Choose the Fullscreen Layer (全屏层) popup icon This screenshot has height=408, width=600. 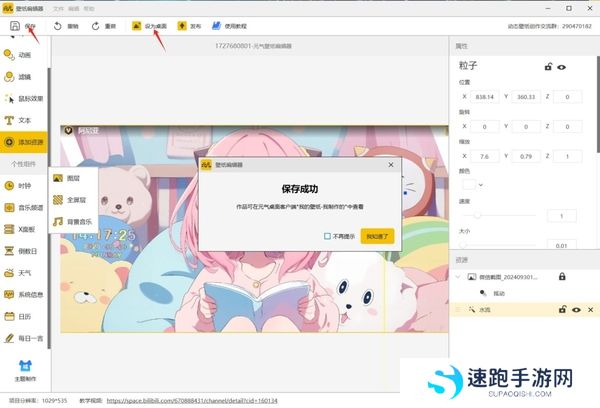click(x=58, y=200)
